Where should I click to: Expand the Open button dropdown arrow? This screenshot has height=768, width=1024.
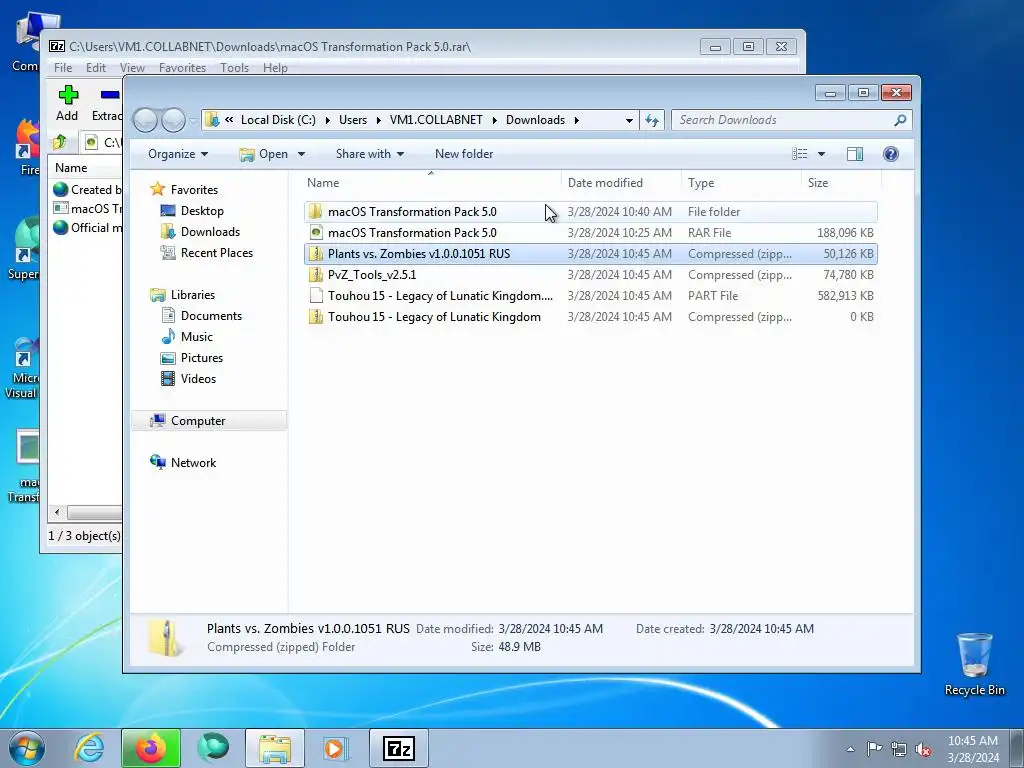[x=302, y=154]
